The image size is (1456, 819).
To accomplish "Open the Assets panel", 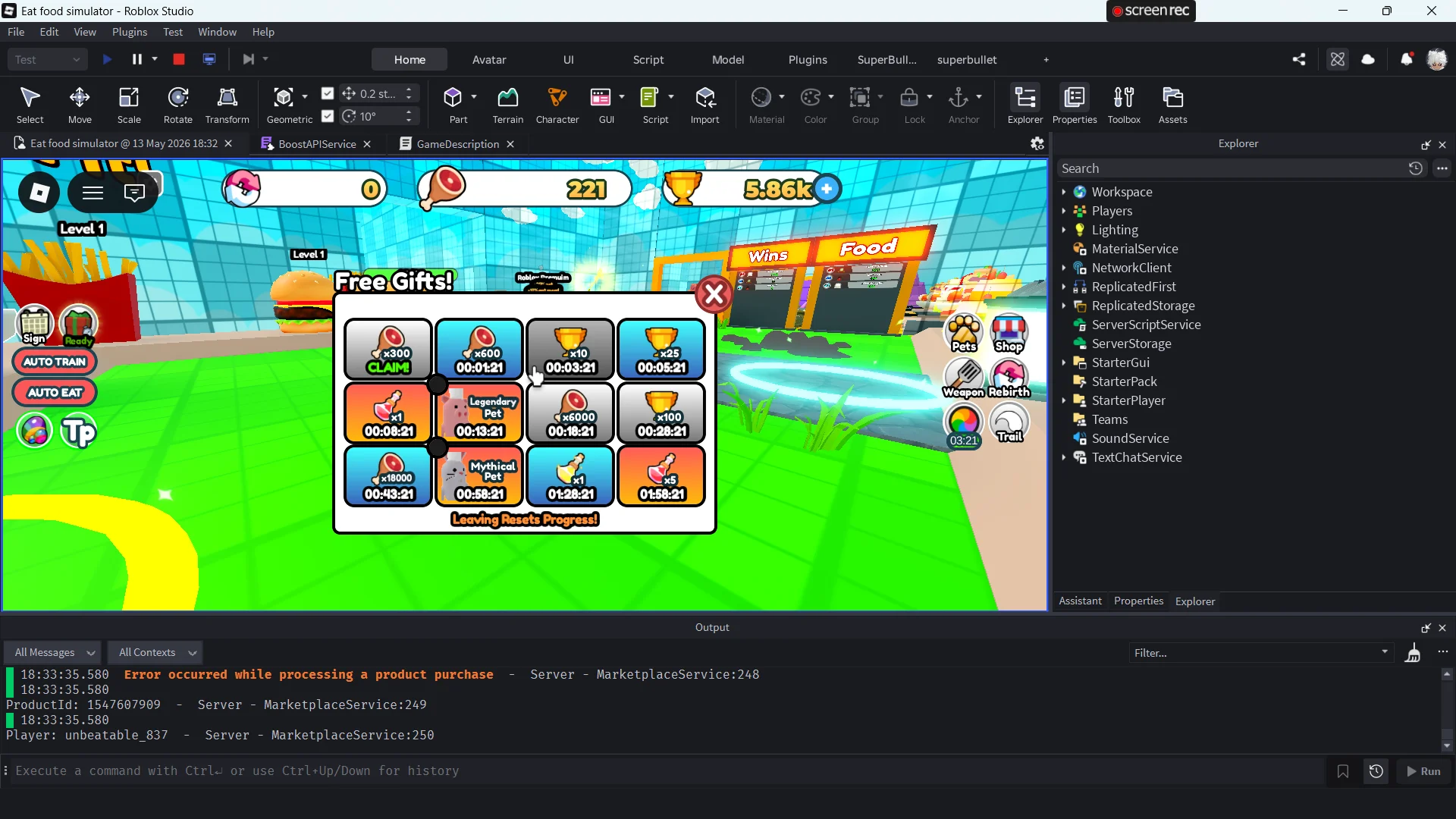I will click(x=1172, y=105).
